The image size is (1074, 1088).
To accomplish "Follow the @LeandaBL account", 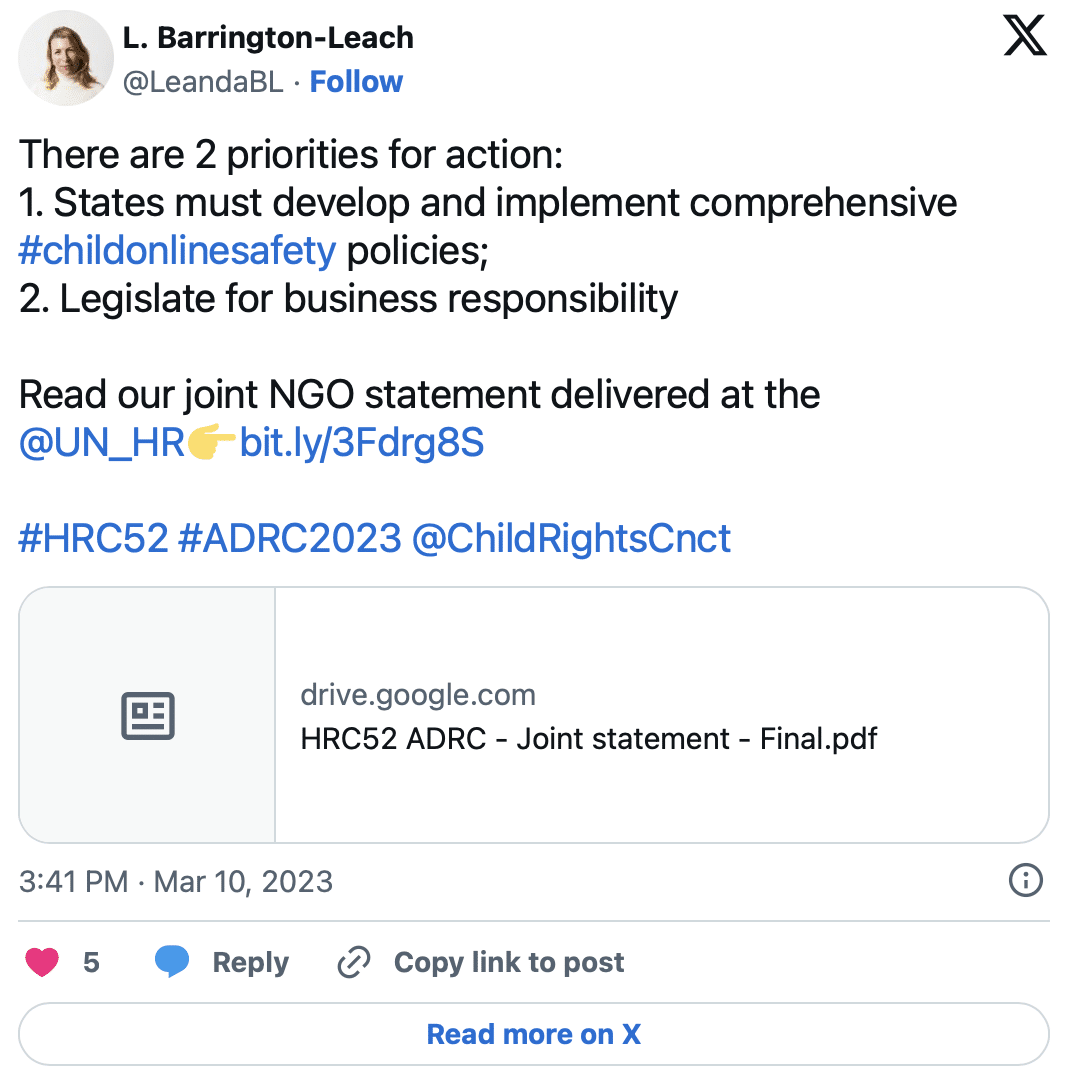I will click(x=356, y=82).
